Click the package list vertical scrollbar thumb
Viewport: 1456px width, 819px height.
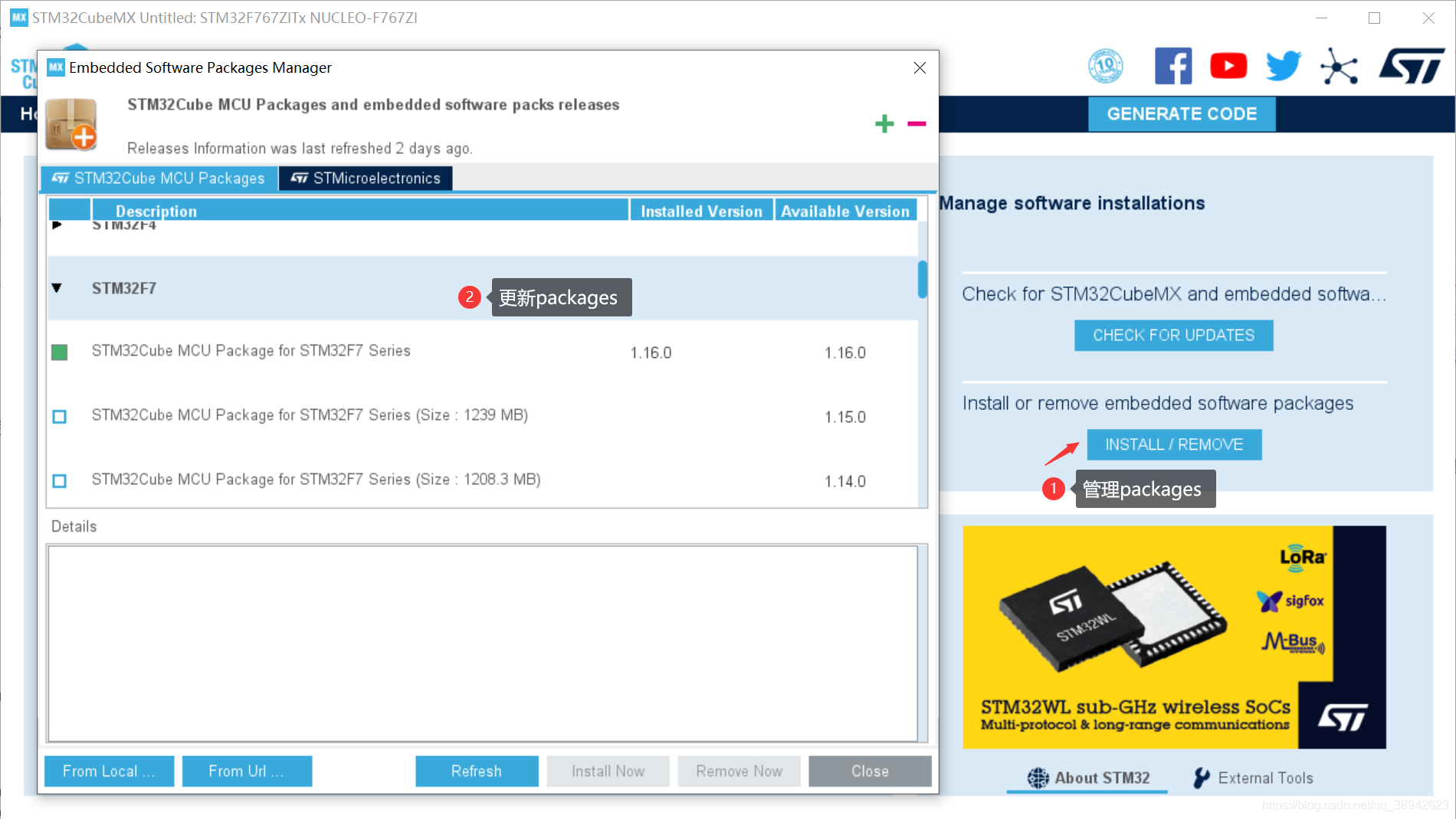click(923, 280)
